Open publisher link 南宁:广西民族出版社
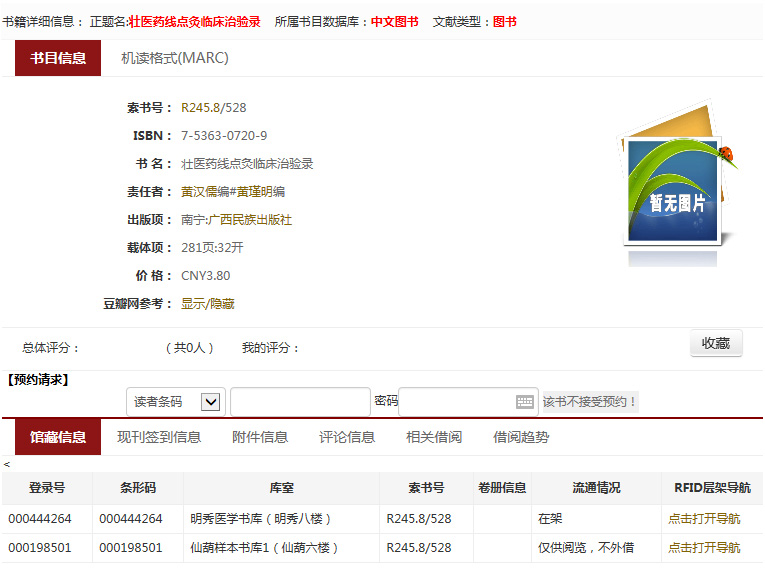Image resolution: width=765 pixels, height=570 pixels. 236,220
